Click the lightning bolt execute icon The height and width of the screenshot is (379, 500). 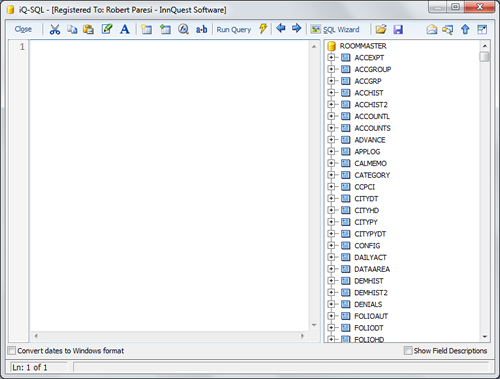263,28
